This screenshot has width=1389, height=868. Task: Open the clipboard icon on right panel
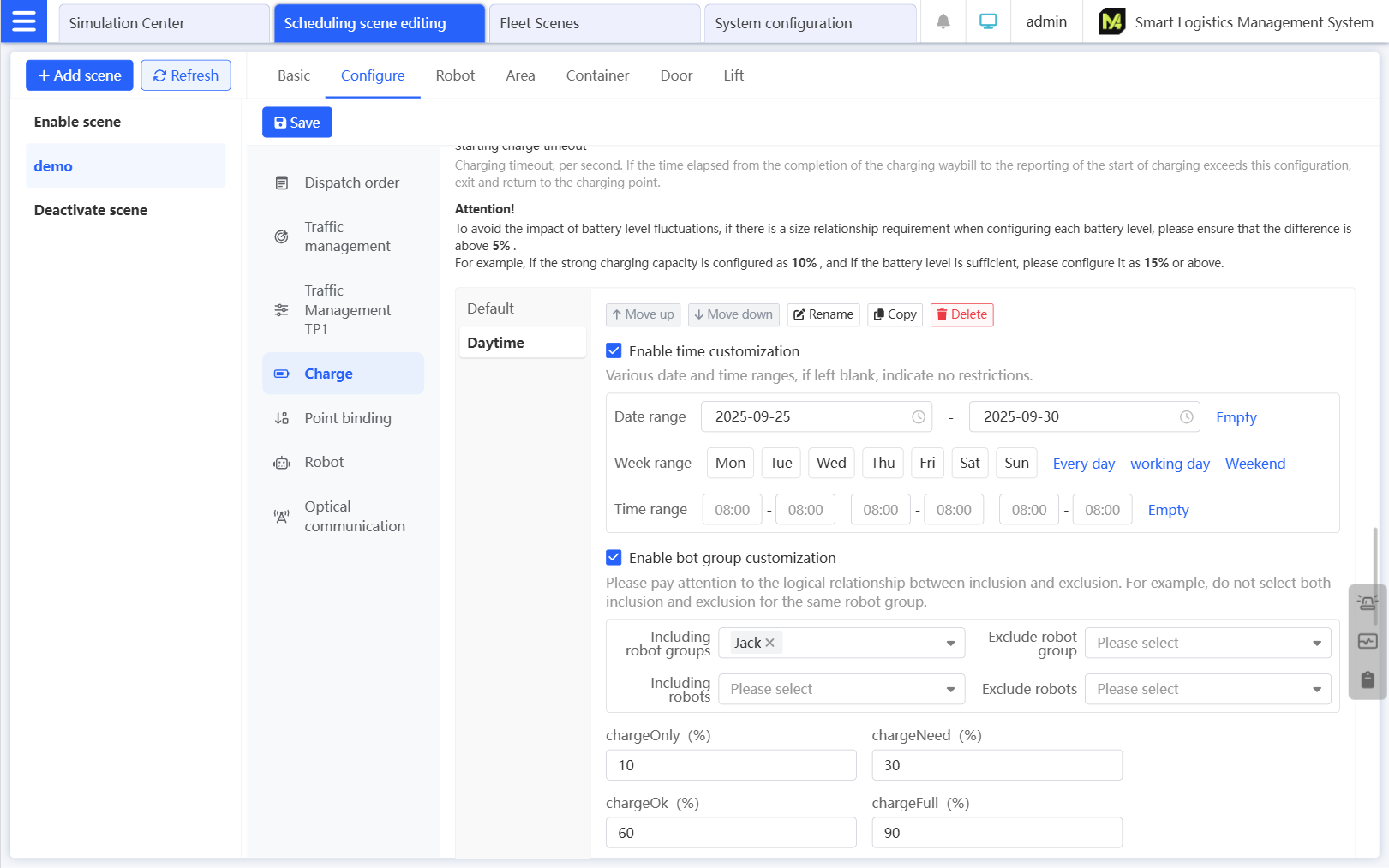click(1367, 679)
